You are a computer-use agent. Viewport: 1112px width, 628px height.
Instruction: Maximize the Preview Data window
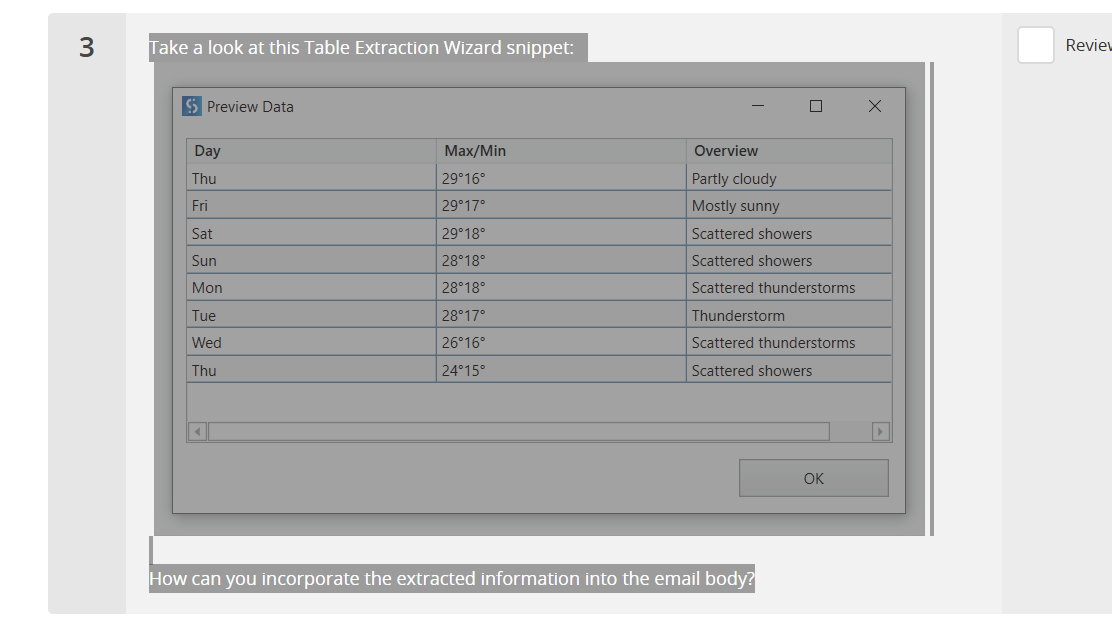click(x=816, y=106)
